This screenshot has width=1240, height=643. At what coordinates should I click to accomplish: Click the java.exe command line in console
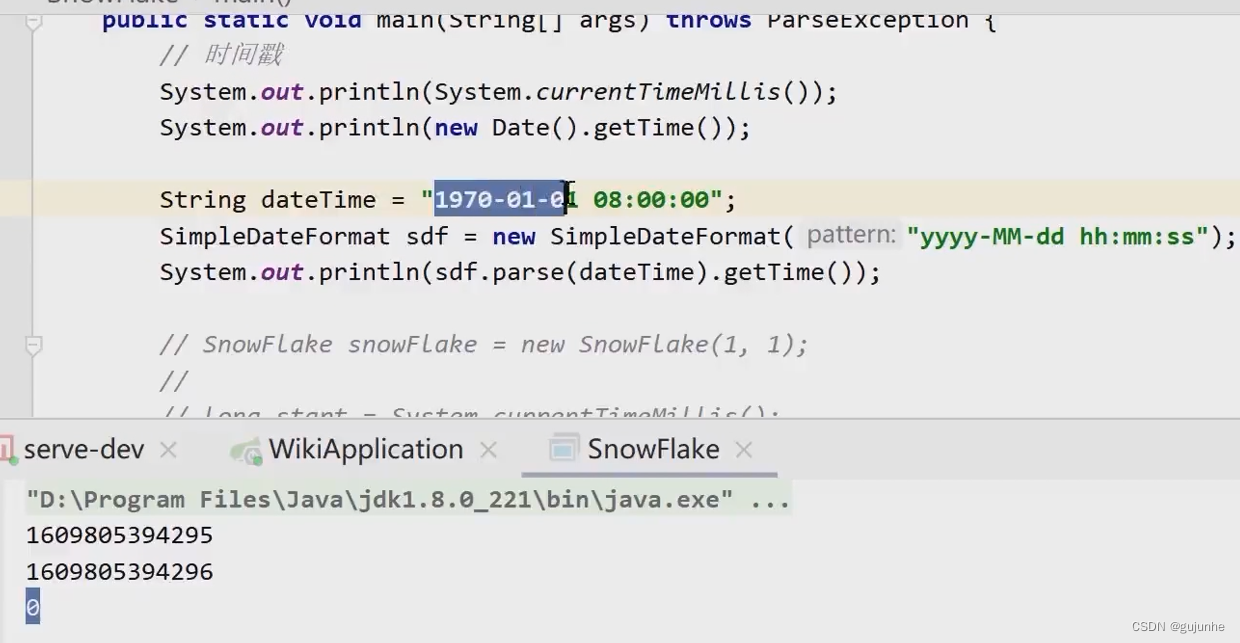click(408, 500)
